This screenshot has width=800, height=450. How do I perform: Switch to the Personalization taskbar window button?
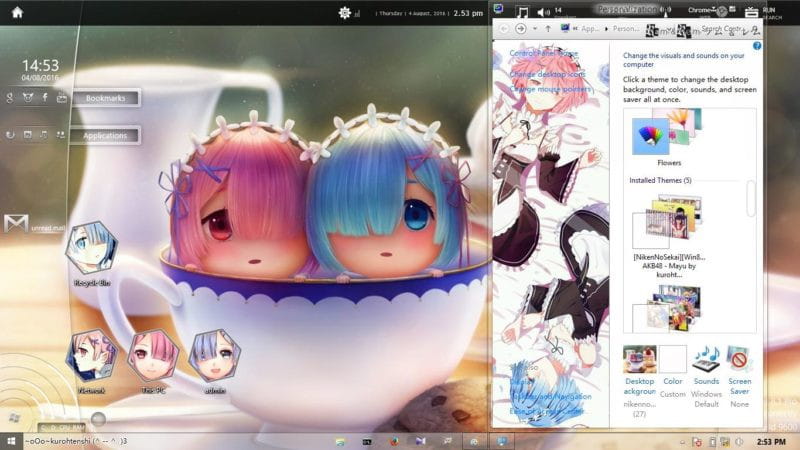tap(502, 441)
